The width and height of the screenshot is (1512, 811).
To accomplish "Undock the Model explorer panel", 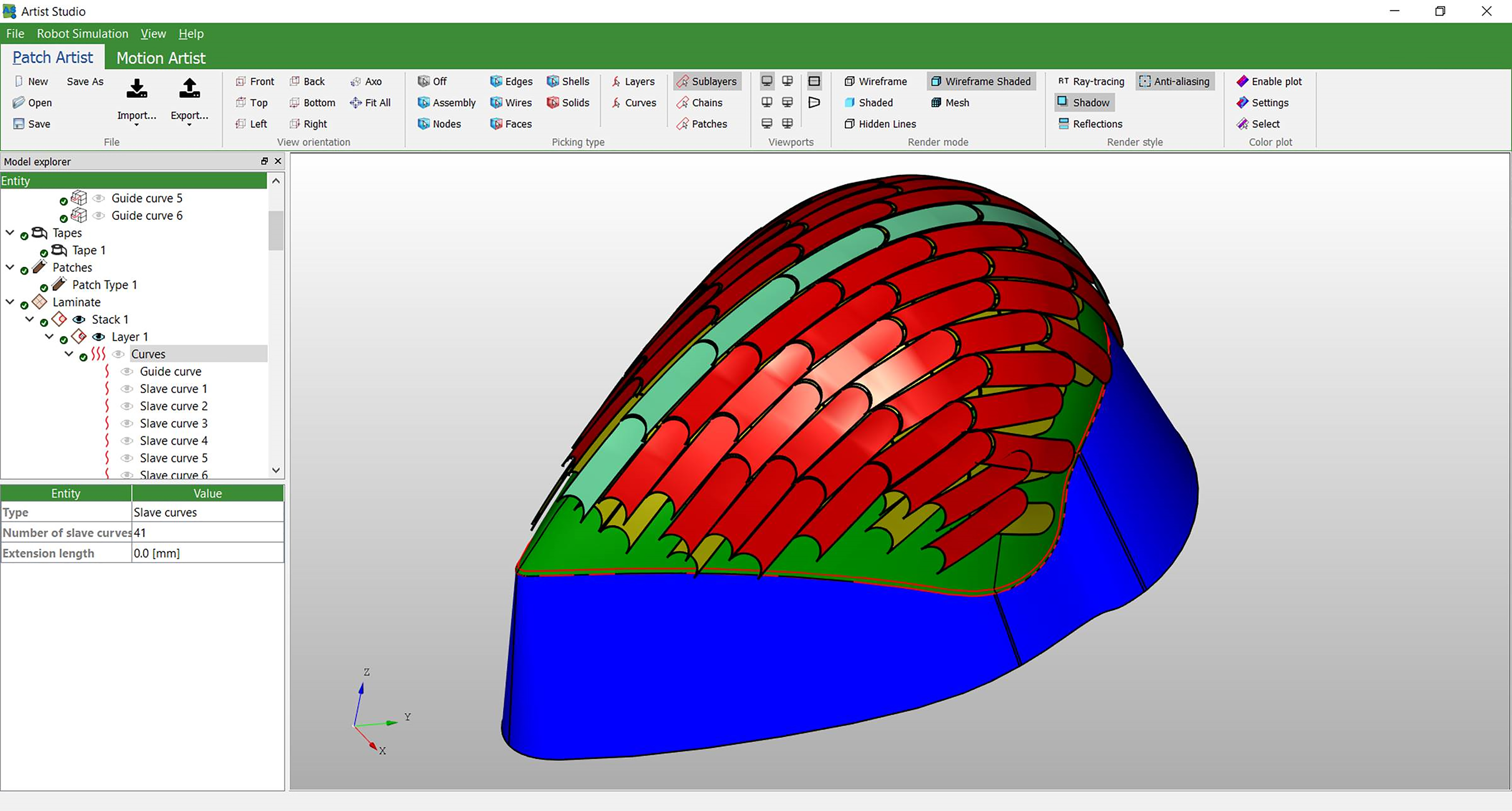I will (x=264, y=161).
